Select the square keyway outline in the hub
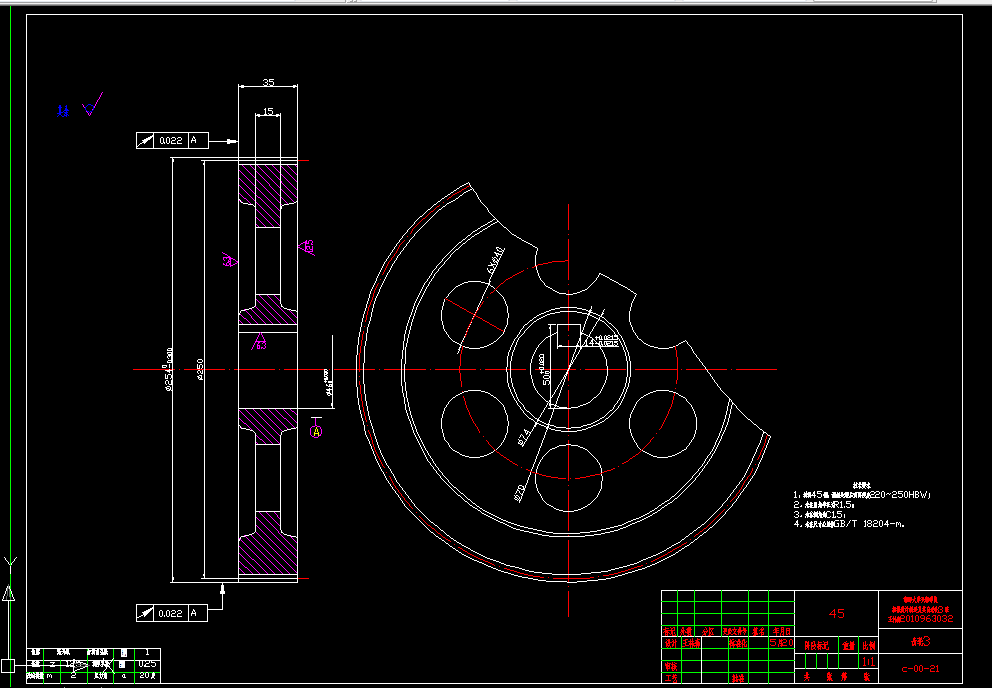This screenshot has height=688, width=992. pyautogui.click(x=569, y=335)
